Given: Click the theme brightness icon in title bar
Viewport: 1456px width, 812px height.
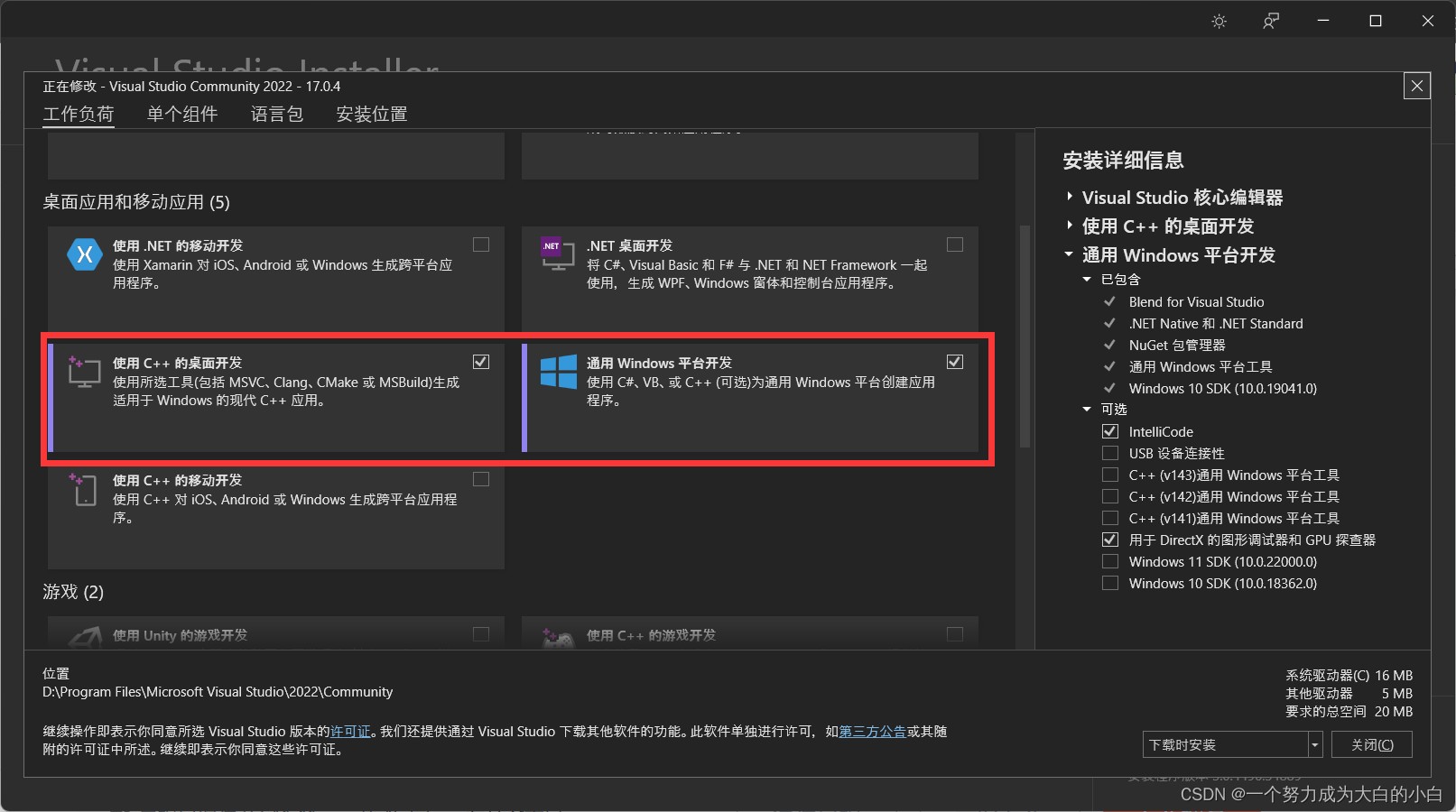Looking at the screenshot, I should pyautogui.click(x=1219, y=20).
